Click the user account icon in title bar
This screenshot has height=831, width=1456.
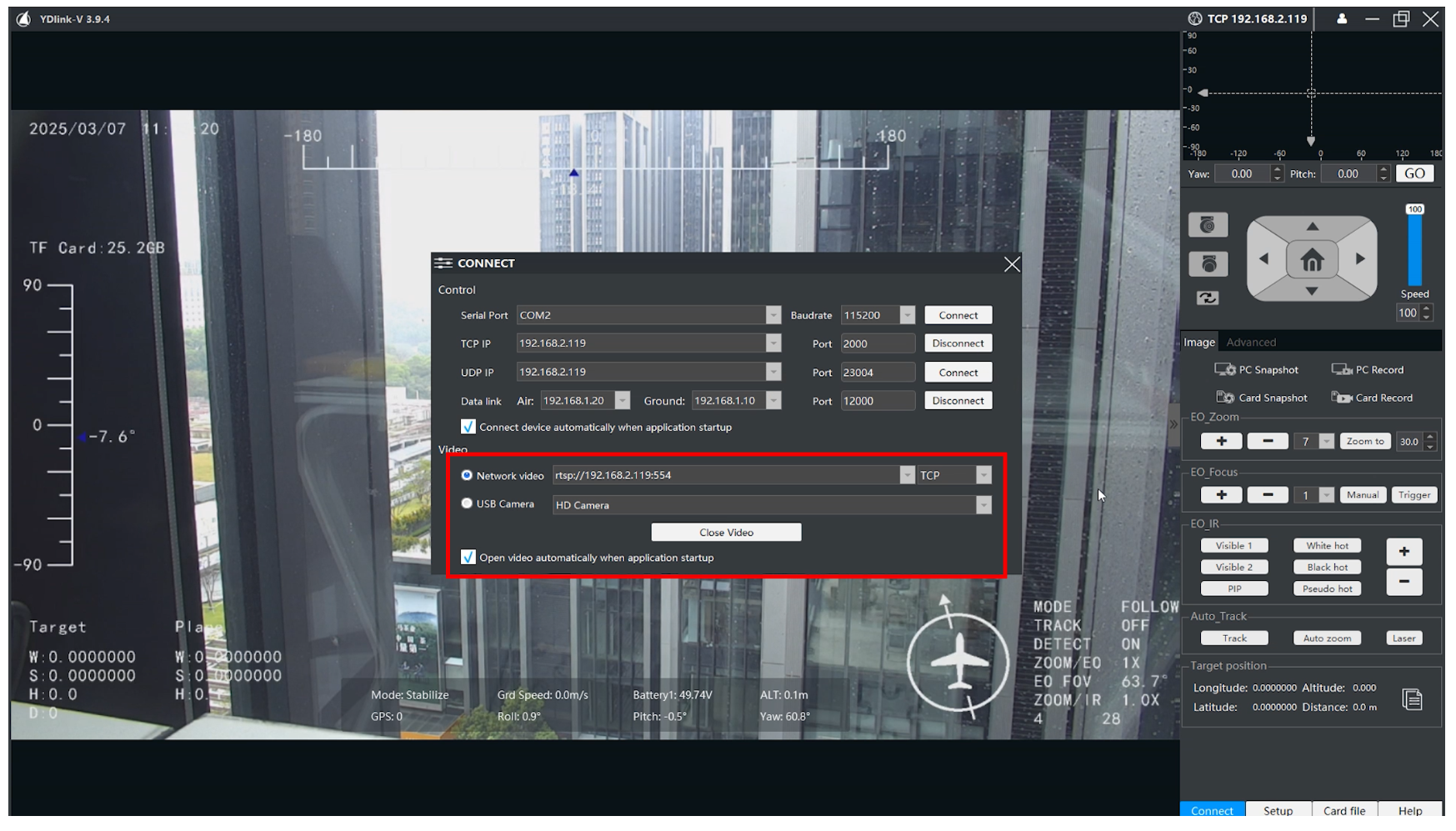(1341, 19)
